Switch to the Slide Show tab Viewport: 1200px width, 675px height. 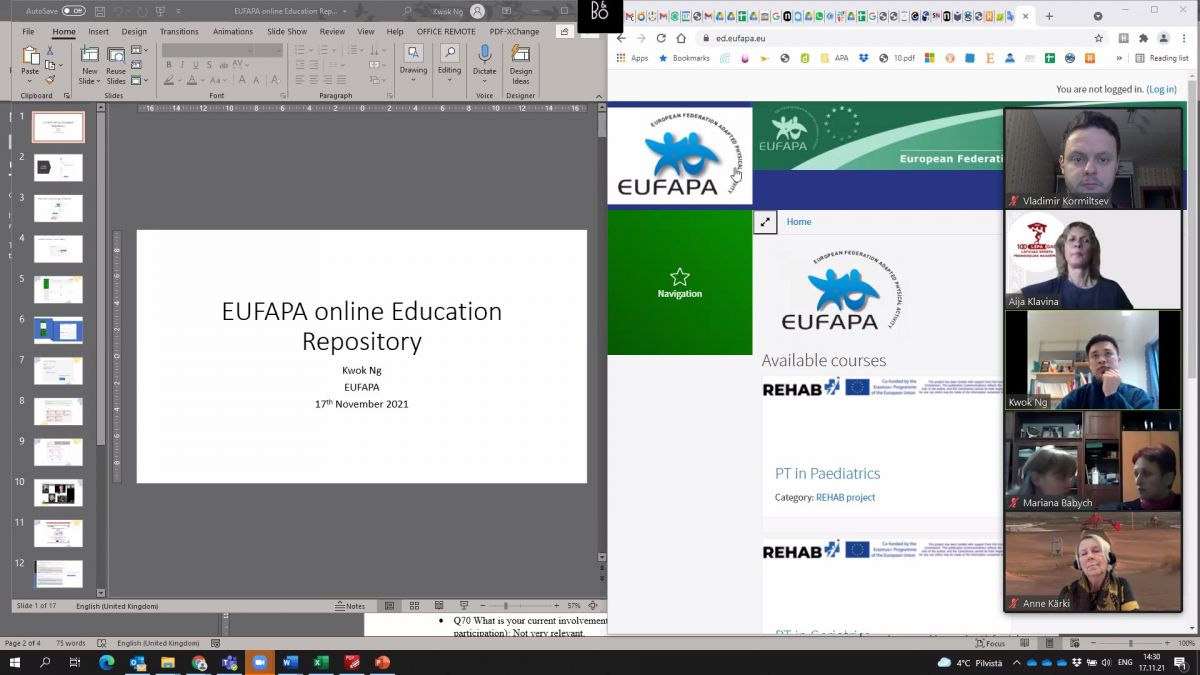tap(287, 31)
